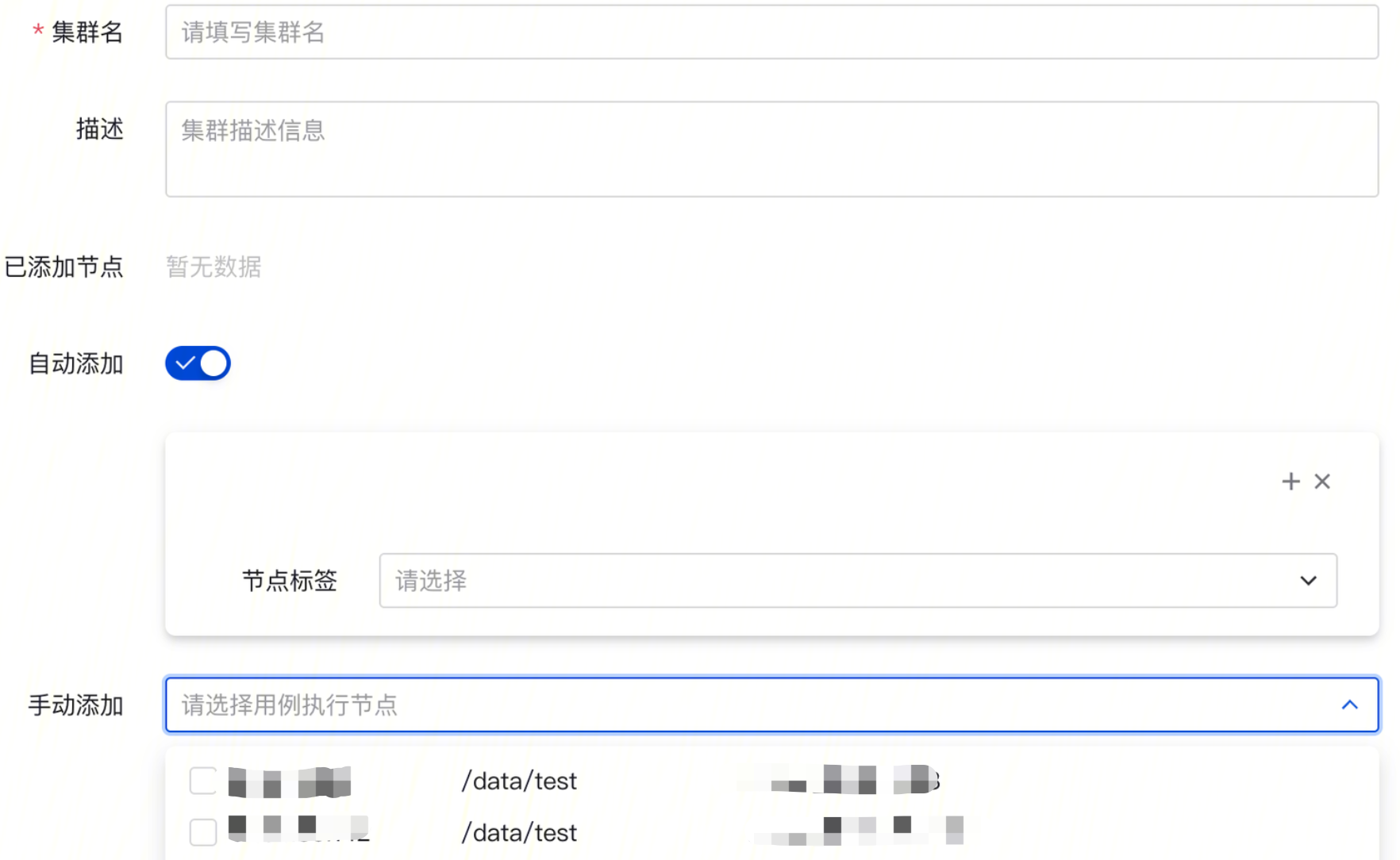This screenshot has width=1400, height=860.
Task: Click the 描述 field label
Action: pyautogui.click(x=100, y=129)
